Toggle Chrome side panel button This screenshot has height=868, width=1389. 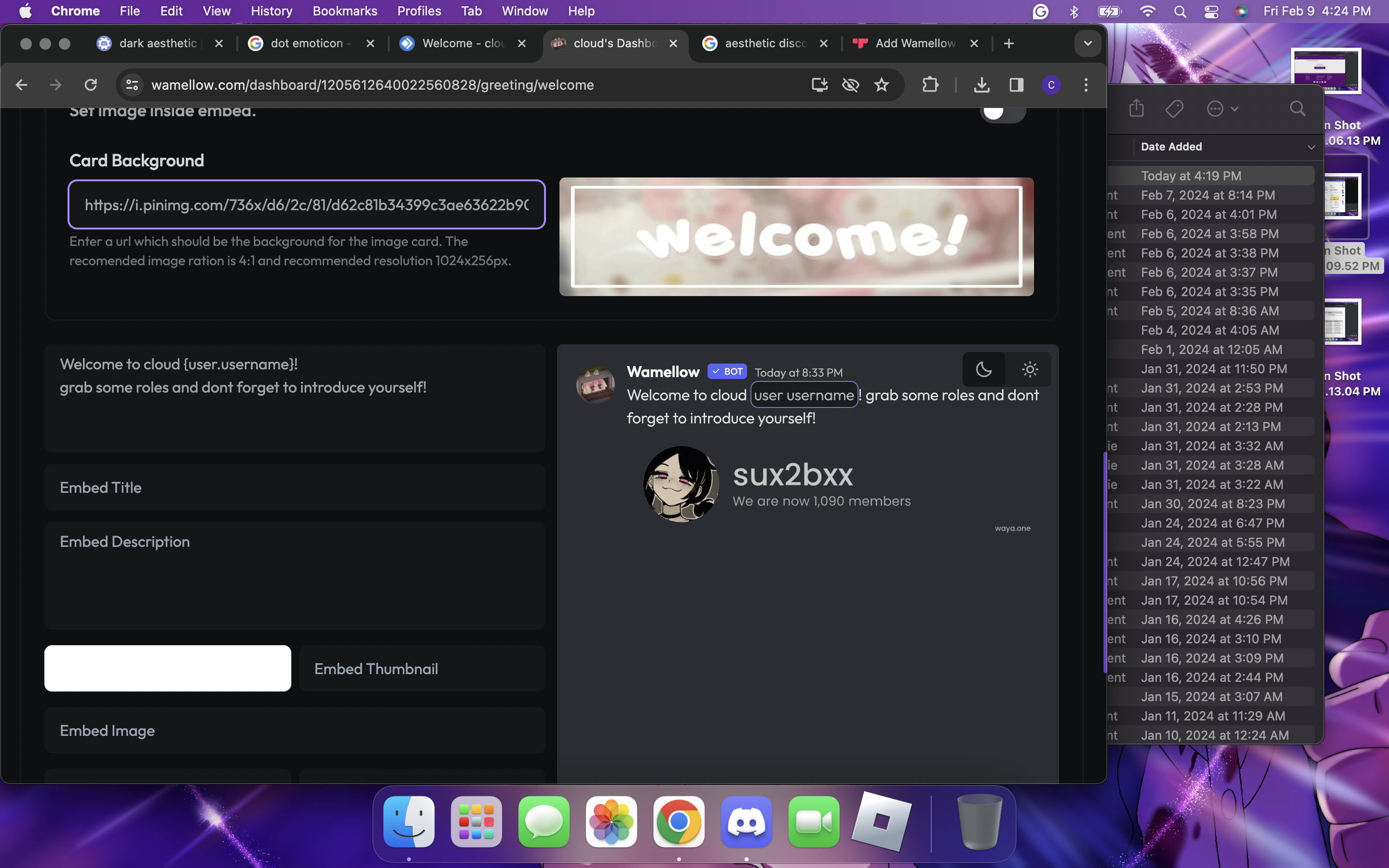click(x=1016, y=85)
